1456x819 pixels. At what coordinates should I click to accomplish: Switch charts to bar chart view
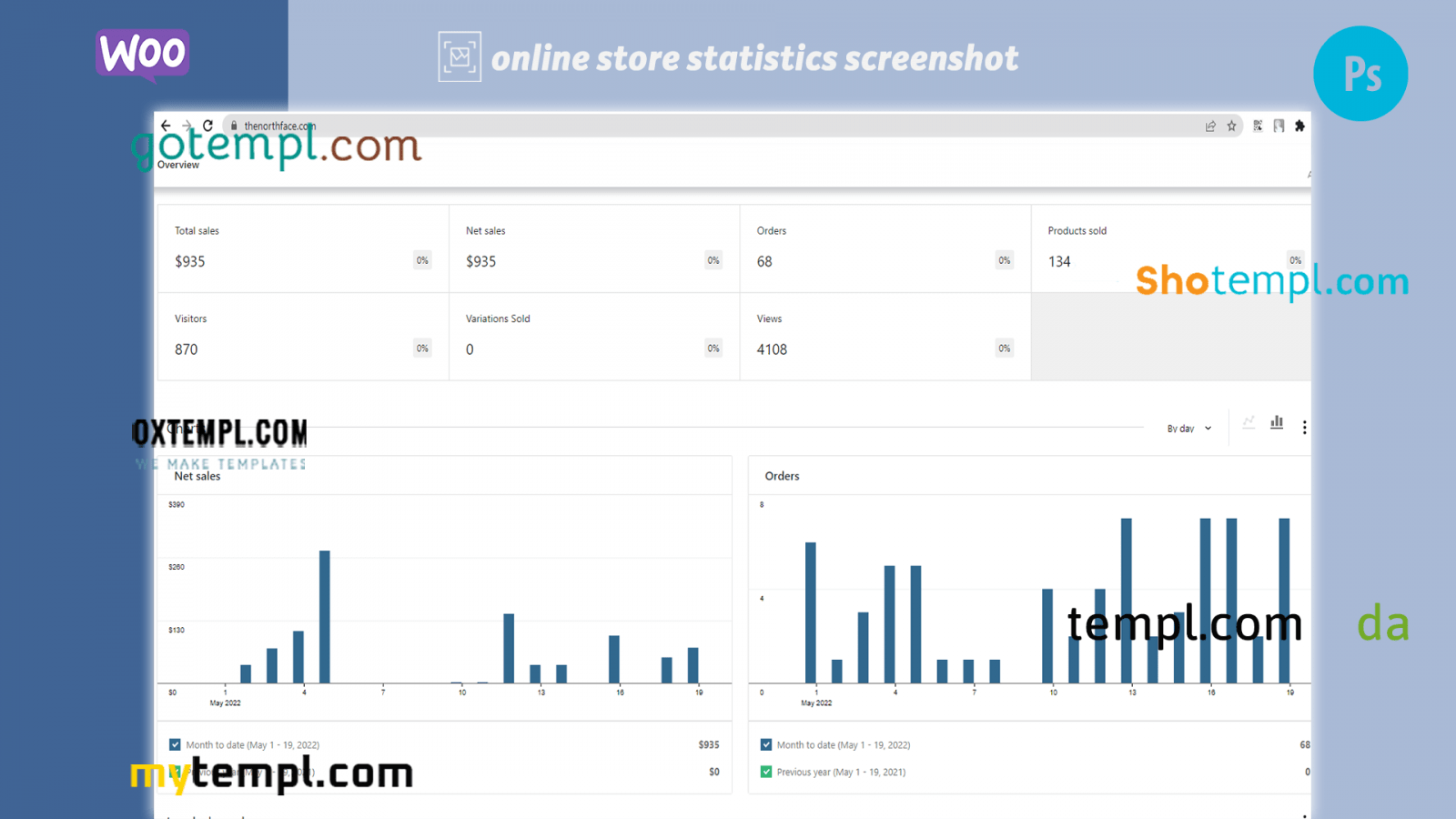click(x=1277, y=422)
